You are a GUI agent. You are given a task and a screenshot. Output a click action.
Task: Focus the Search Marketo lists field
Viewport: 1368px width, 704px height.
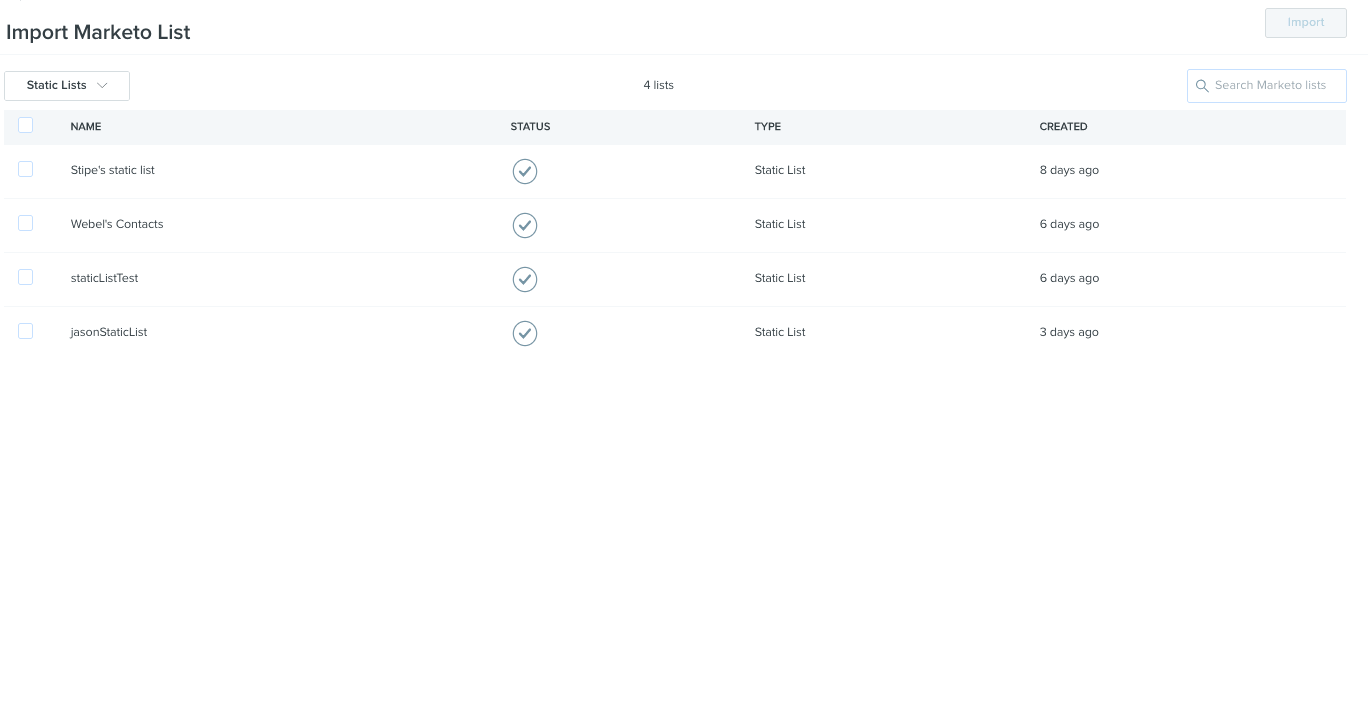1267,86
